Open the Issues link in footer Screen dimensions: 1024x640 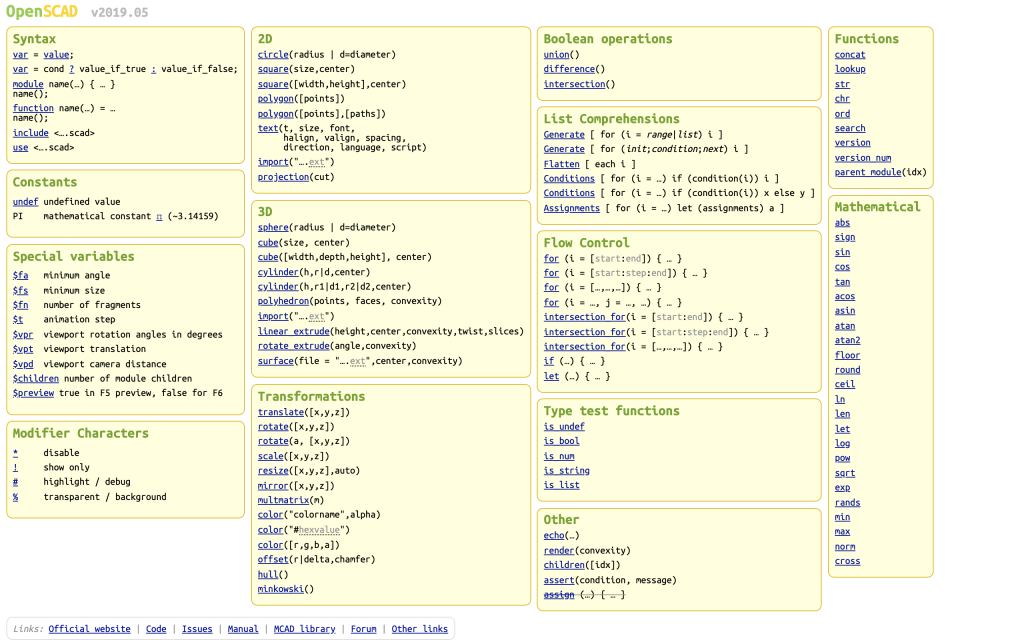(197, 629)
